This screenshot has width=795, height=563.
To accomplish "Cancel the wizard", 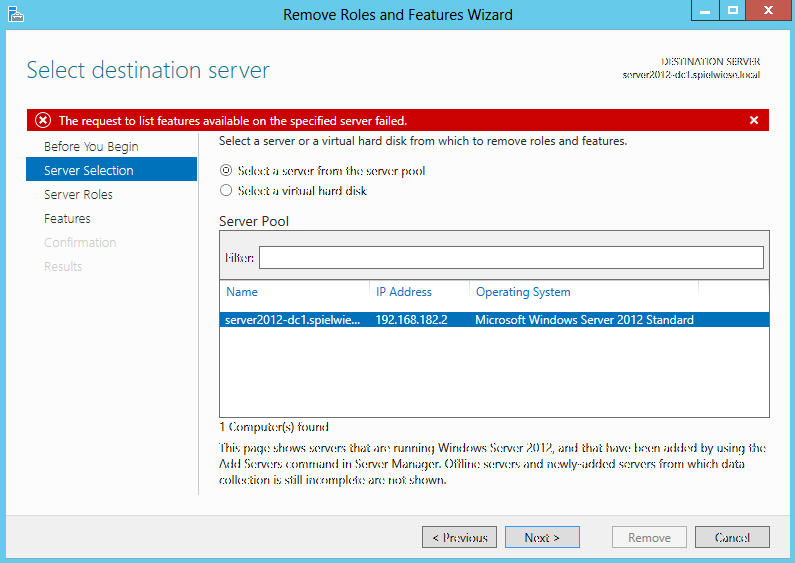I will pos(732,537).
